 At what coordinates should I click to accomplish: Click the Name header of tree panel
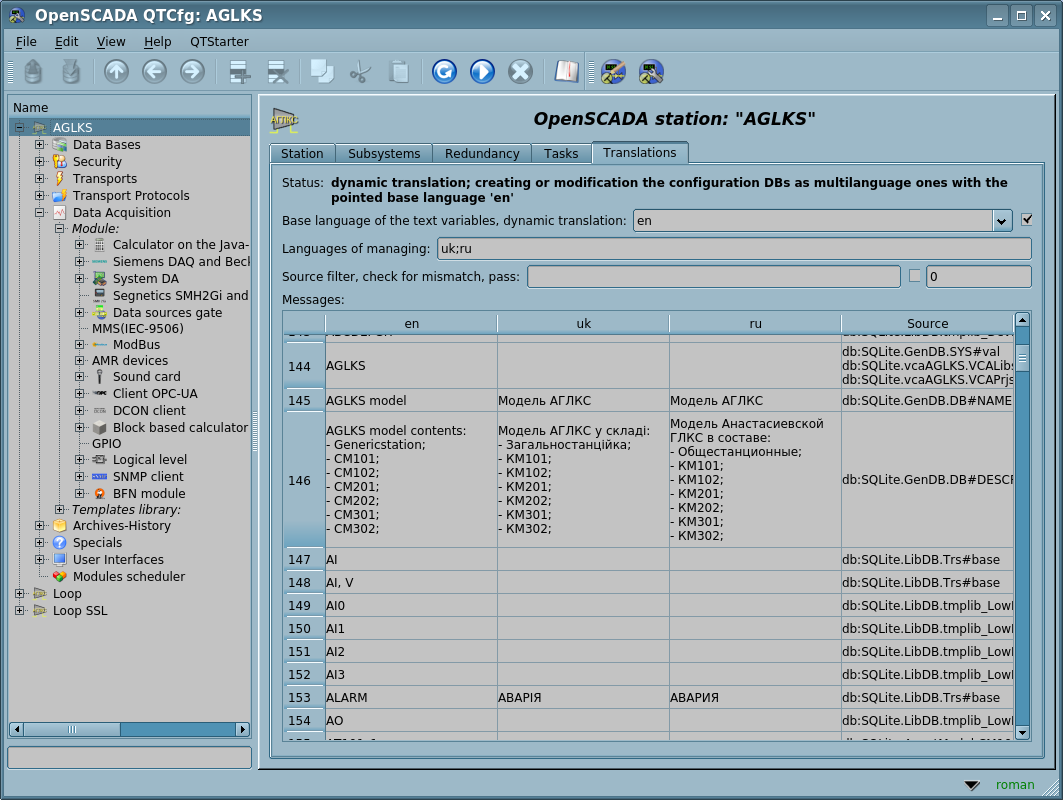129,107
